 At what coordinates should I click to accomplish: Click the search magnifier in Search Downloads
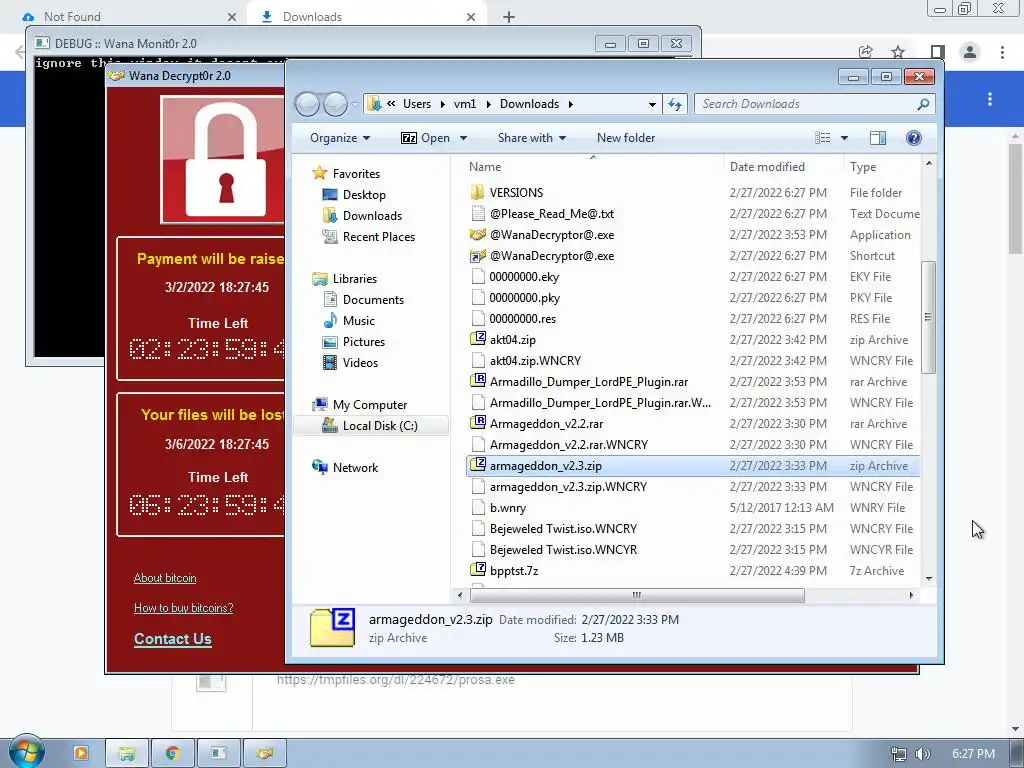[923, 104]
